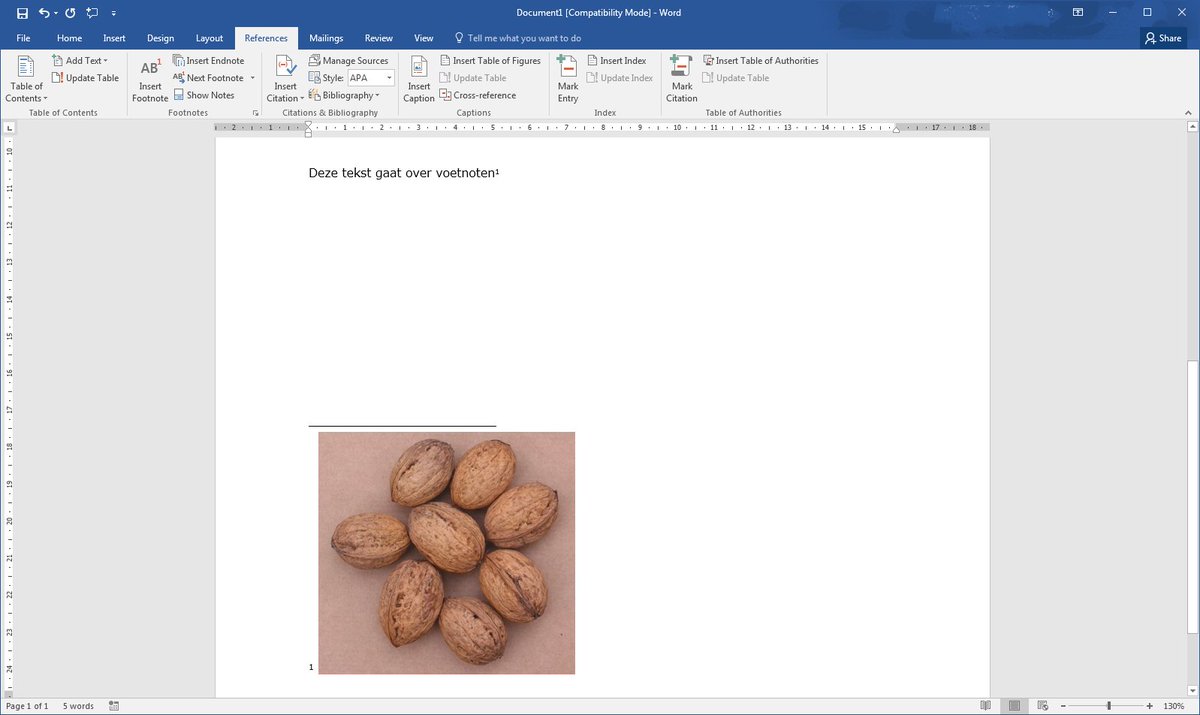This screenshot has width=1200, height=715.
Task: Customize the Quick Access Toolbar
Action: pyautogui.click(x=113, y=13)
